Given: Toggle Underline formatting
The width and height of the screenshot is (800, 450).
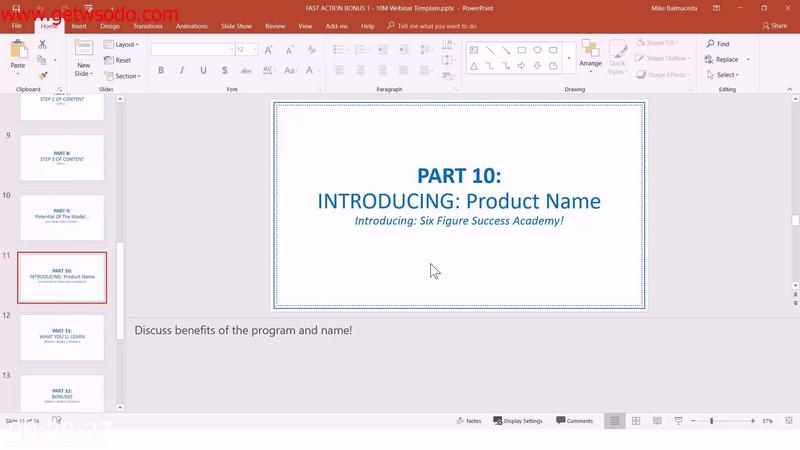Looking at the screenshot, I should 204,70.
